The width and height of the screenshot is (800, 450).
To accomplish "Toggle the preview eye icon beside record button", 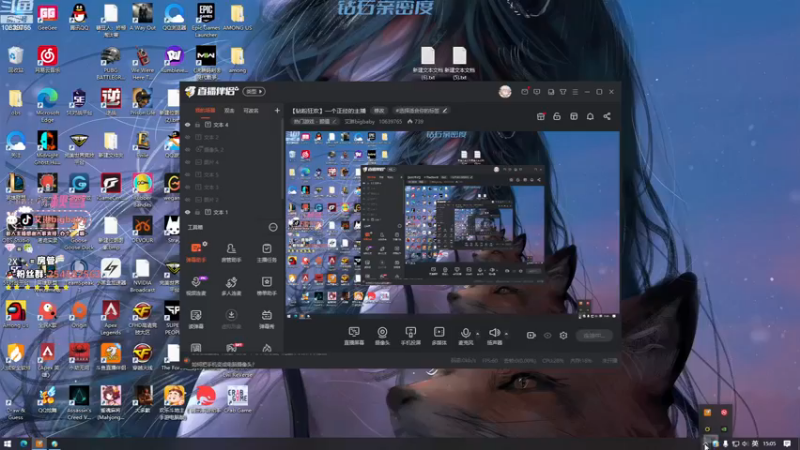I will click(547, 335).
